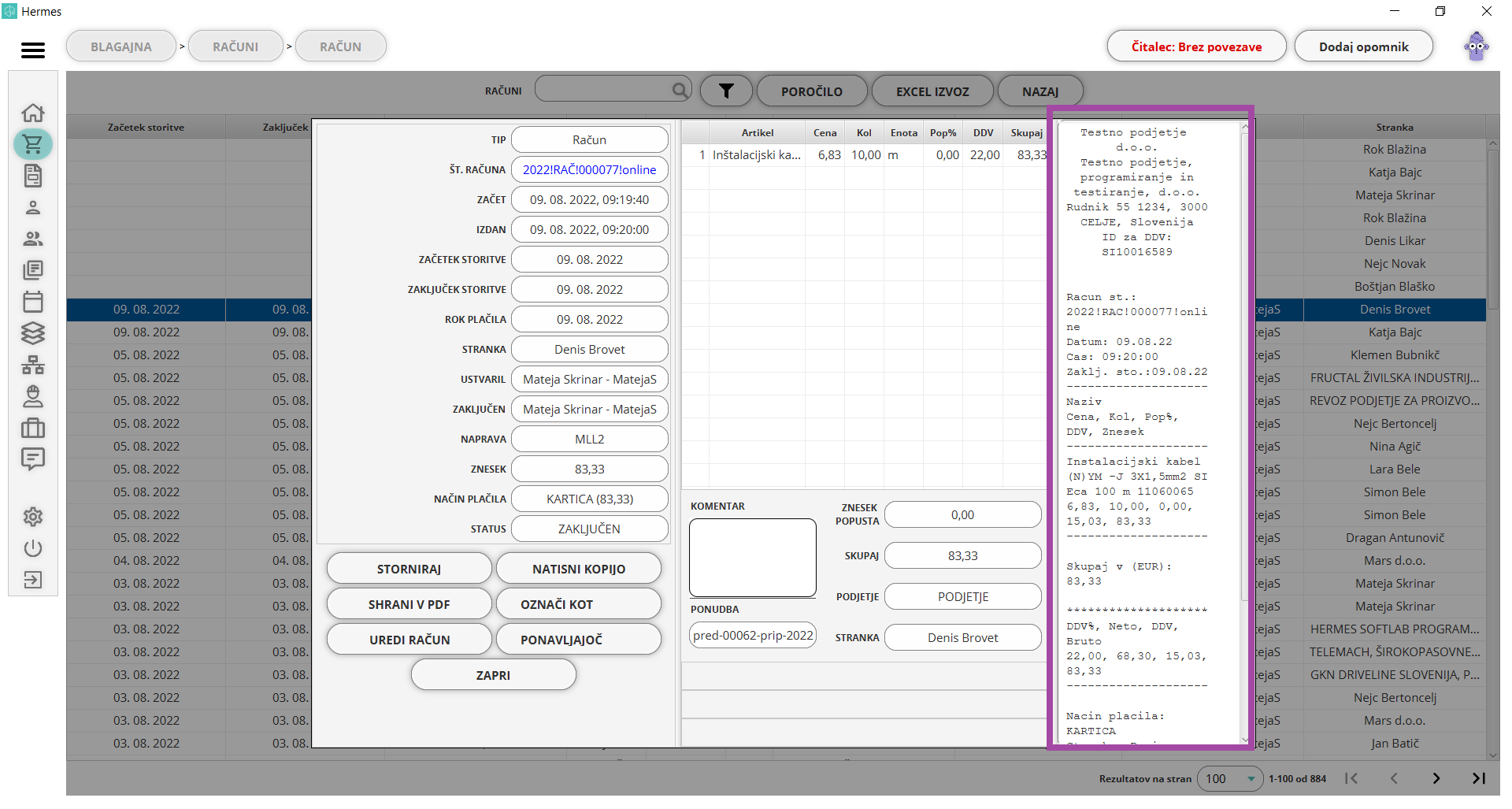Jump to the last results page
The width and height of the screenshot is (1512, 809).
tap(1479, 778)
